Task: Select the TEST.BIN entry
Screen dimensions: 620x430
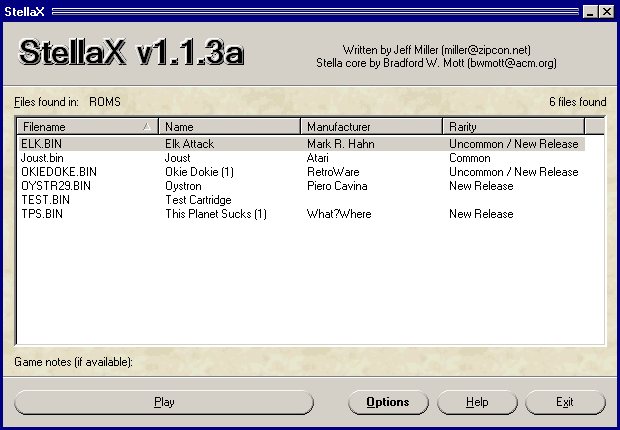Action: tap(44, 200)
